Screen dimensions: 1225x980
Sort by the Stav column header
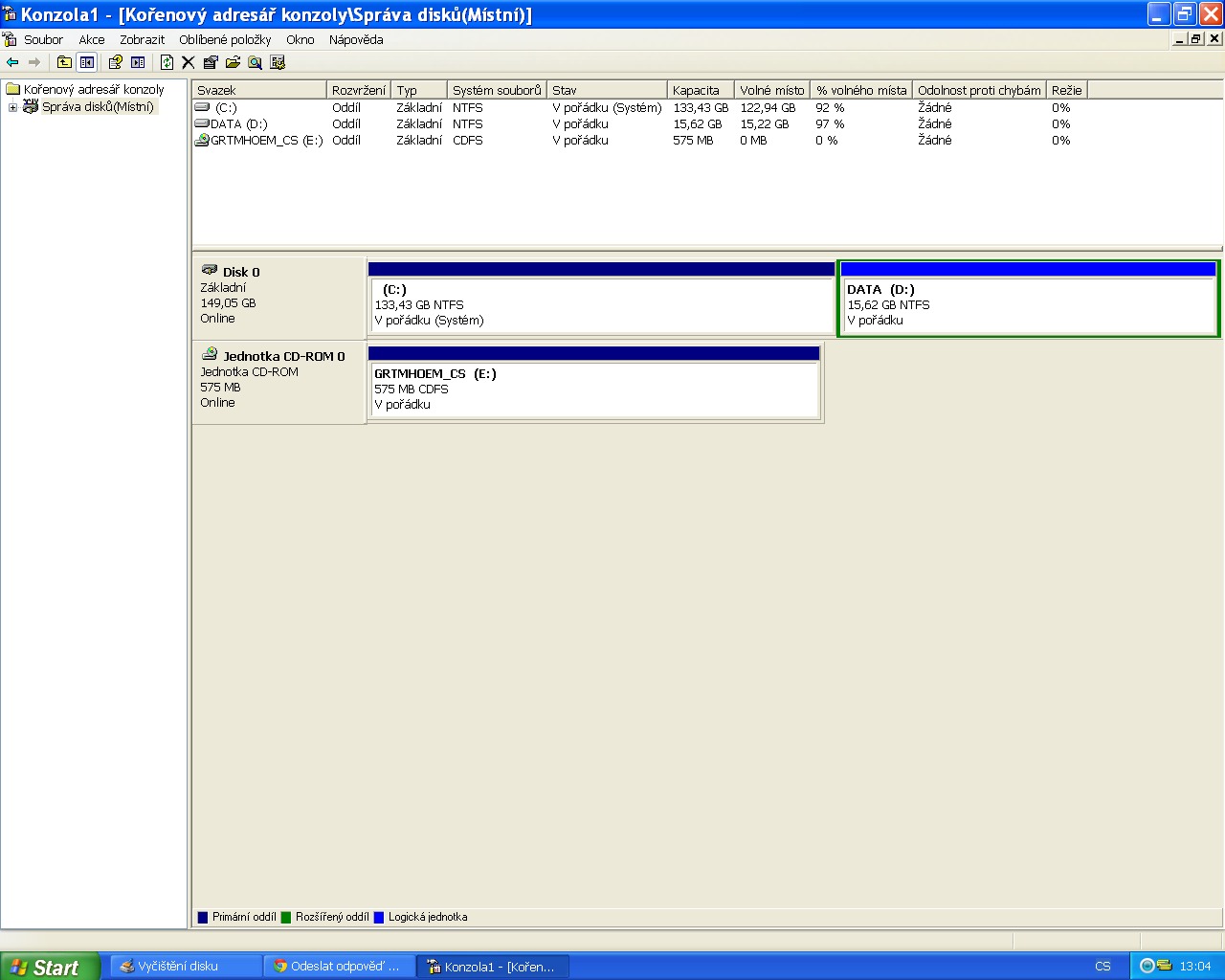tap(607, 90)
